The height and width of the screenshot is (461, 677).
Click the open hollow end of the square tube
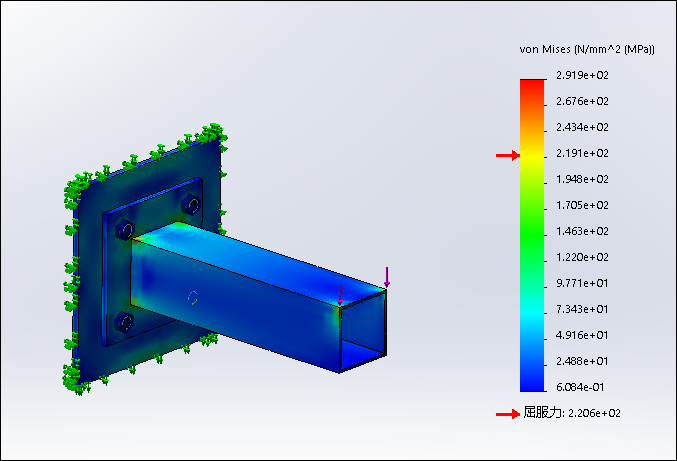point(363,330)
